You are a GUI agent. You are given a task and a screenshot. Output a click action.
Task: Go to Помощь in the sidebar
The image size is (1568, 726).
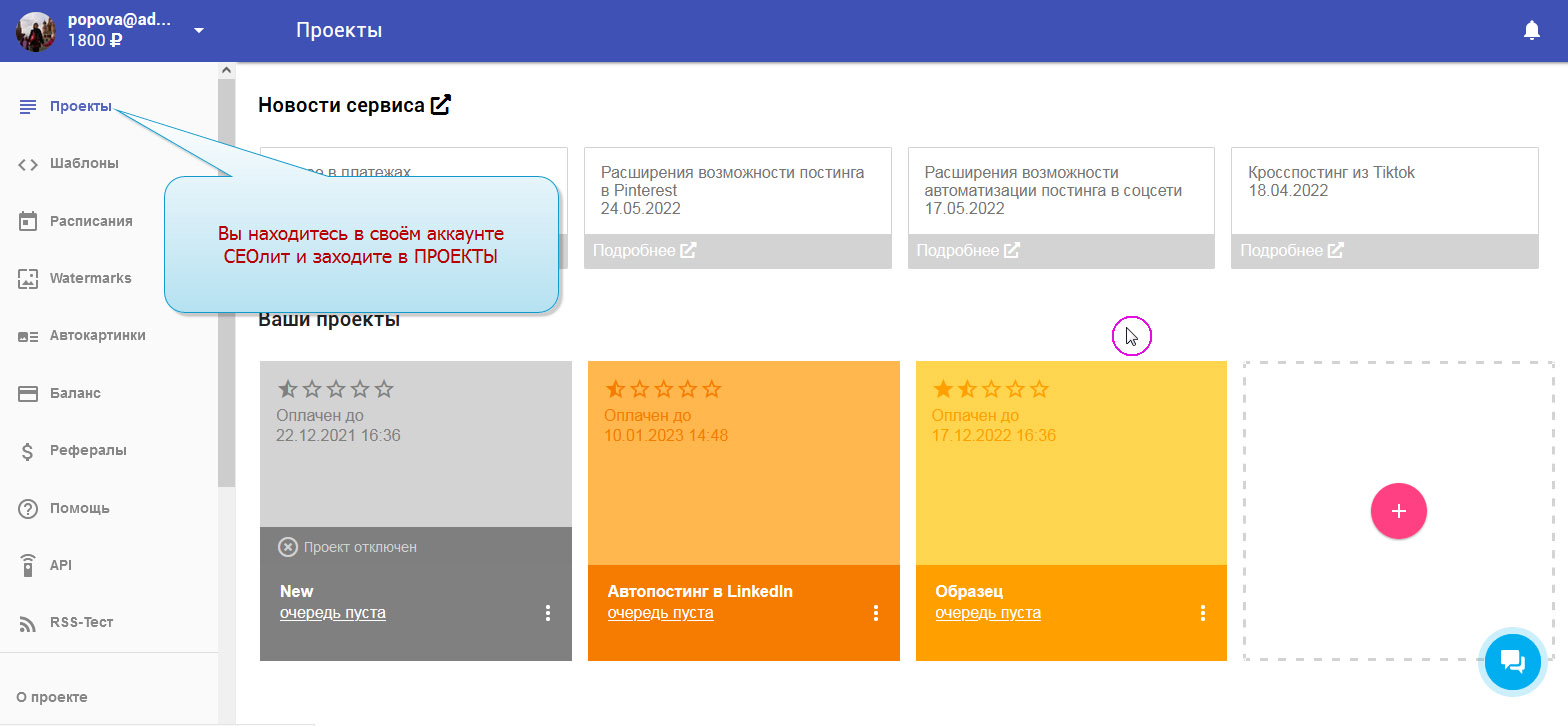click(x=80, y=508)
